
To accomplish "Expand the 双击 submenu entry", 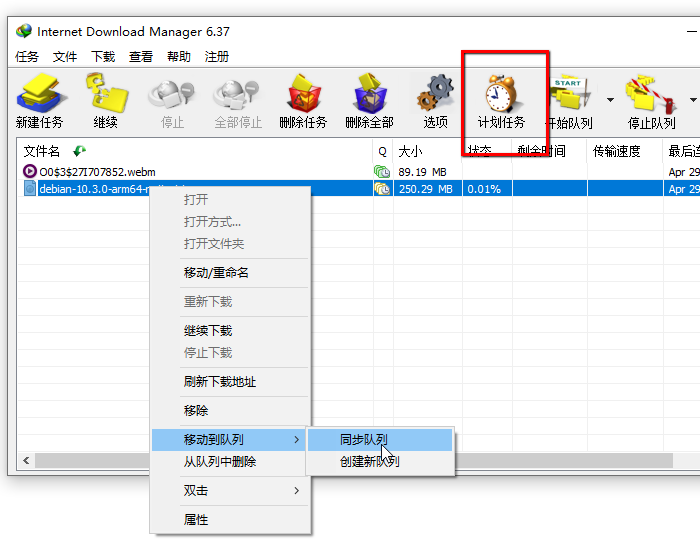I will pos(230,491).
